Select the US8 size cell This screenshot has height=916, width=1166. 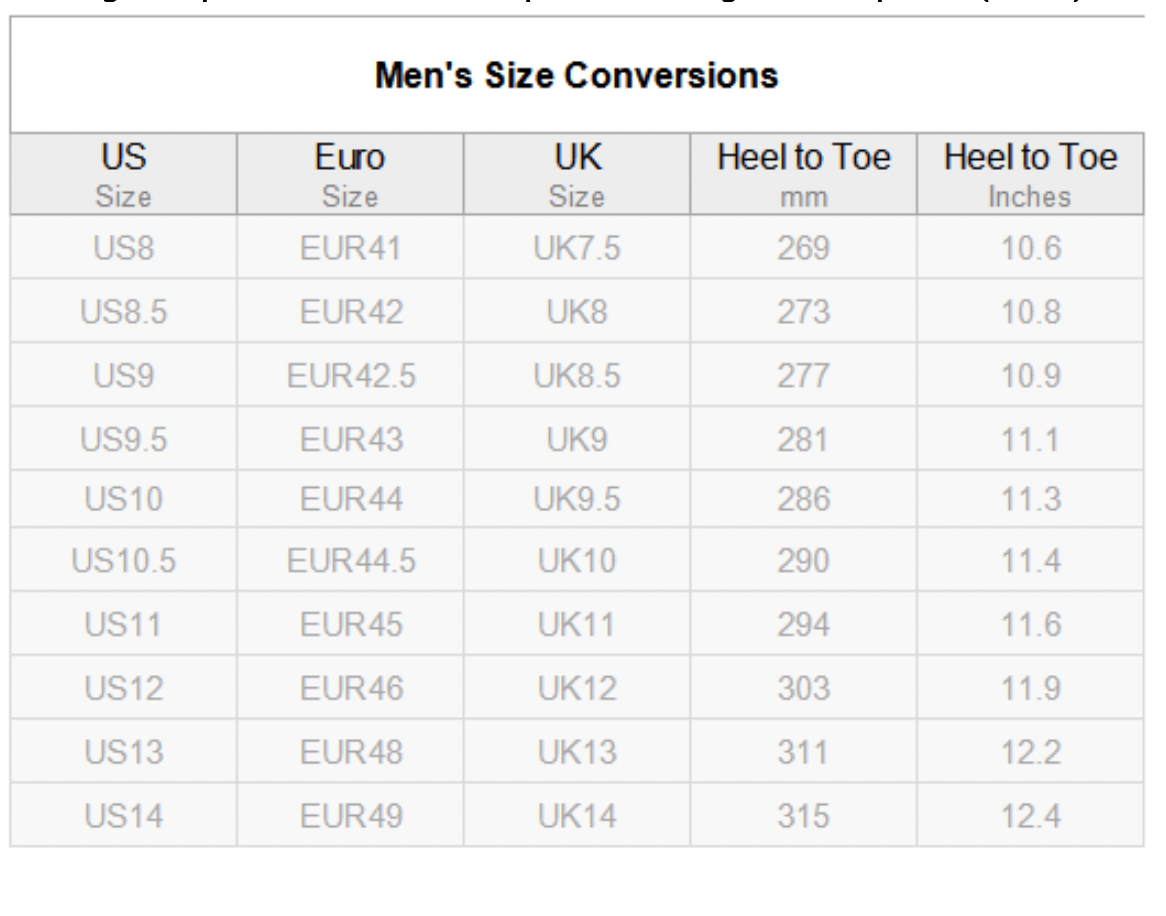click(123, 248)
